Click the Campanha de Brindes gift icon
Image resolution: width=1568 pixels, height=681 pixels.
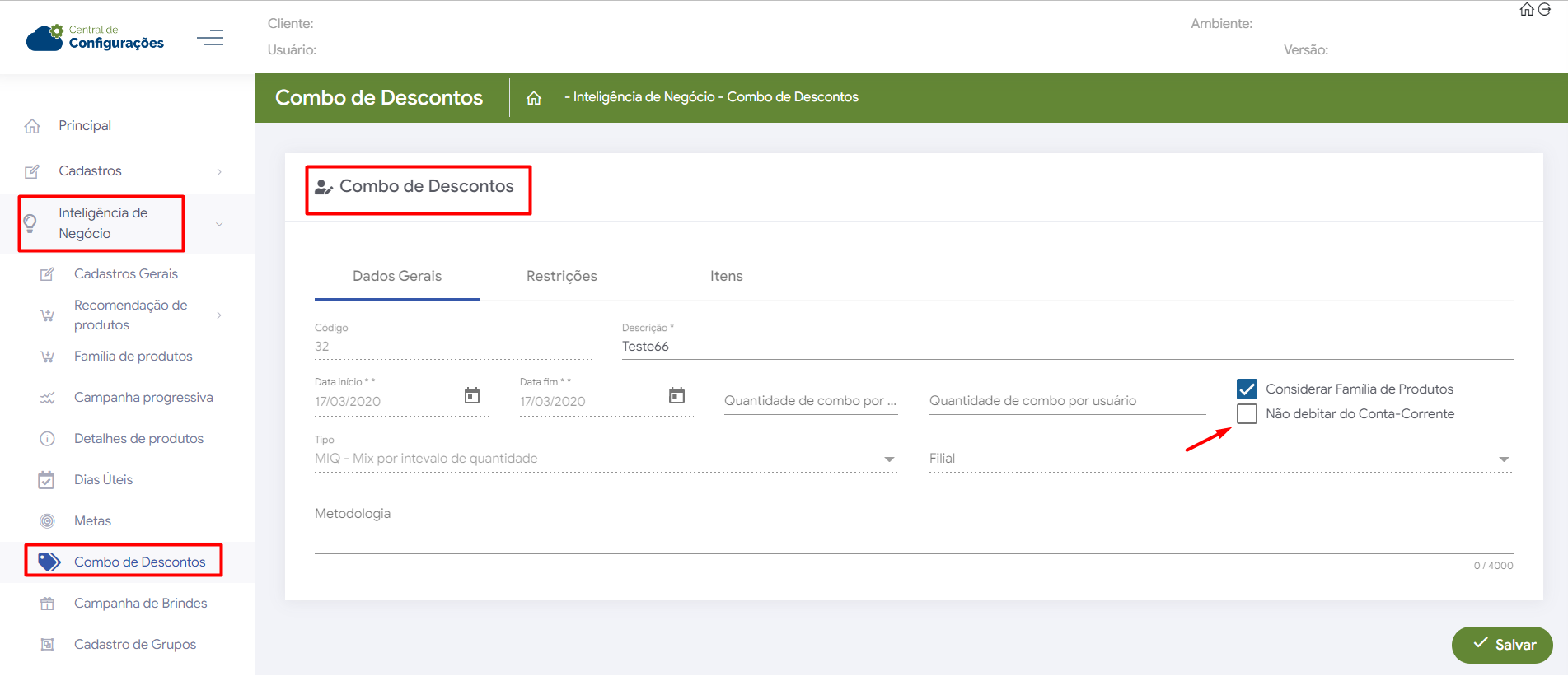tap(48, 604)
